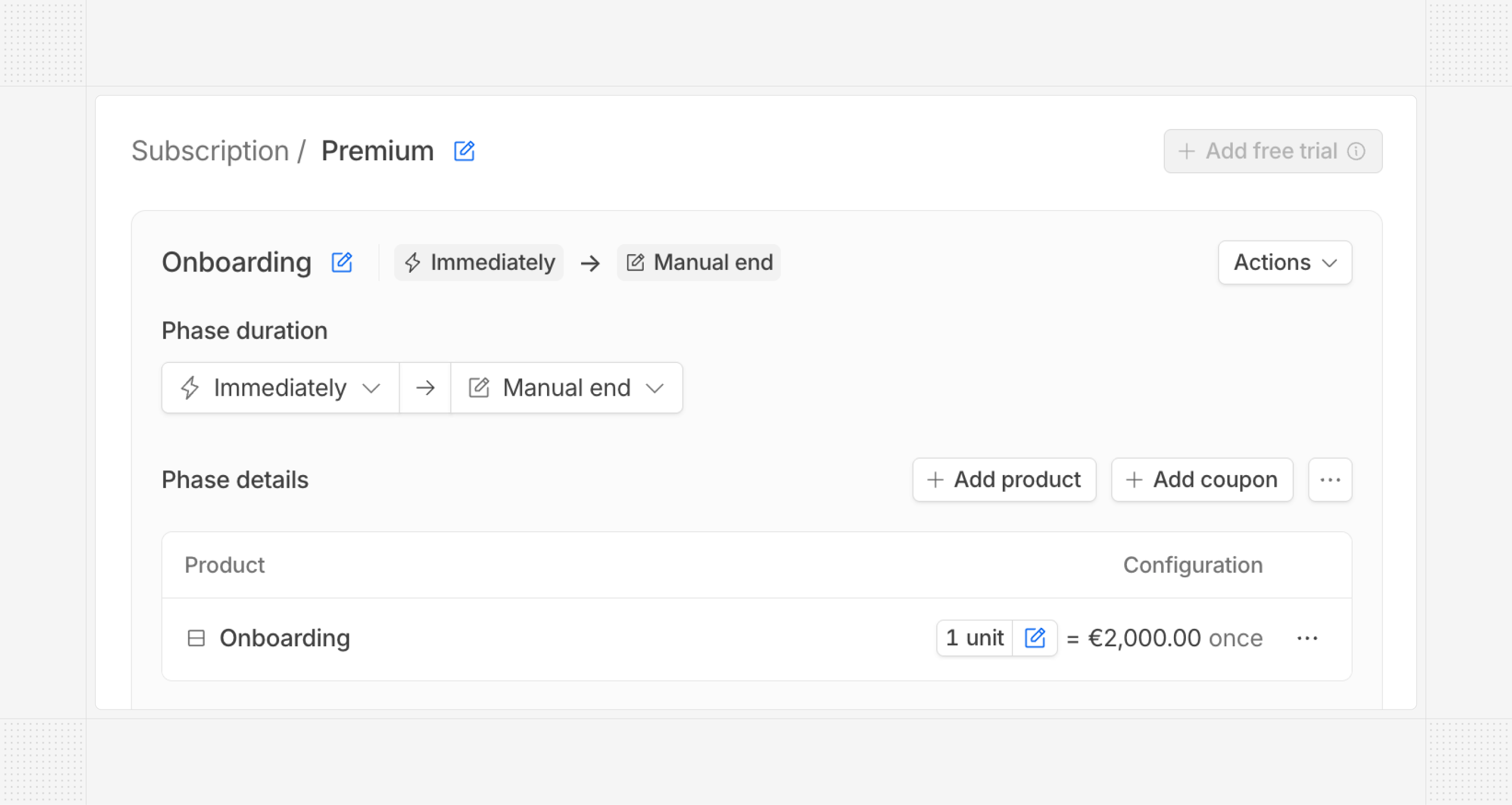This screenshot has width=1512, height=805.
Task: Click the info icon on Add free trial
Action: (x=1356, y=151)
